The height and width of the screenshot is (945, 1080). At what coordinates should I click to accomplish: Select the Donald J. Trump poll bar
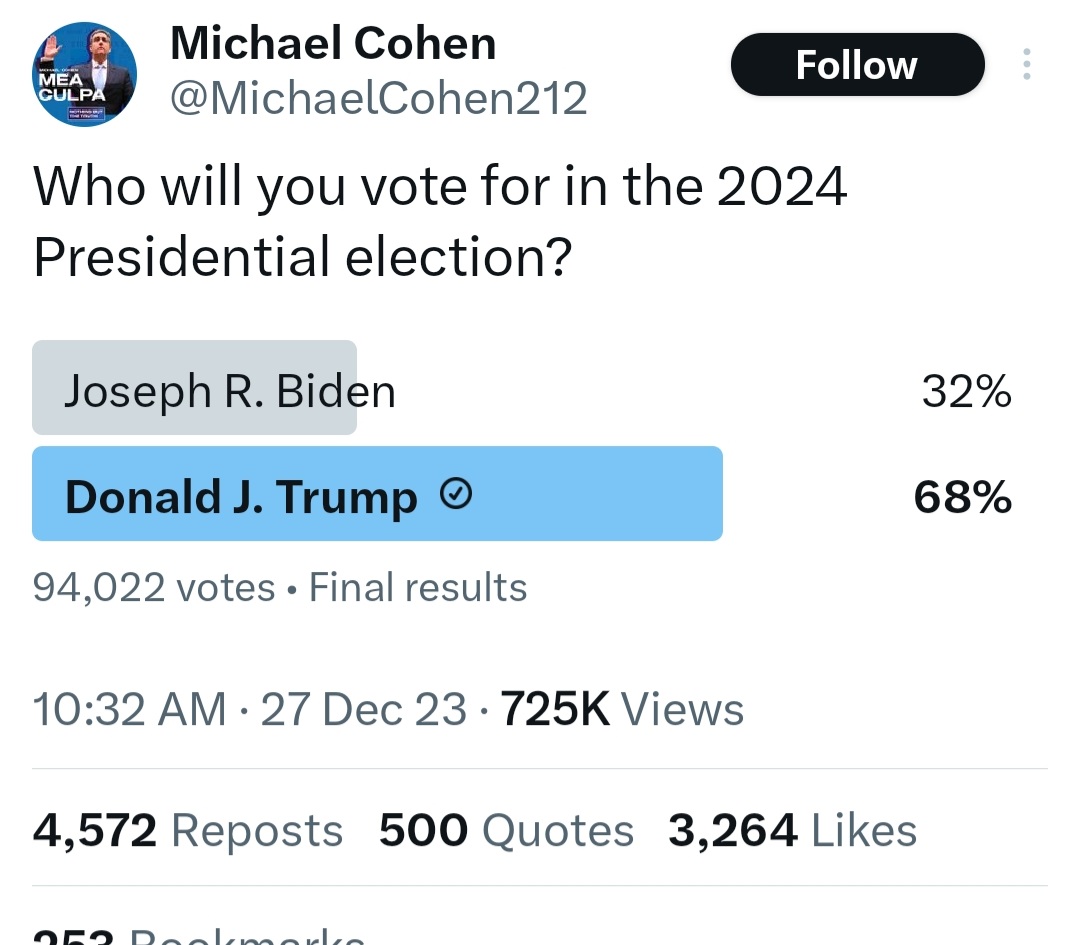pyautogui.click(x=377, y=495)
